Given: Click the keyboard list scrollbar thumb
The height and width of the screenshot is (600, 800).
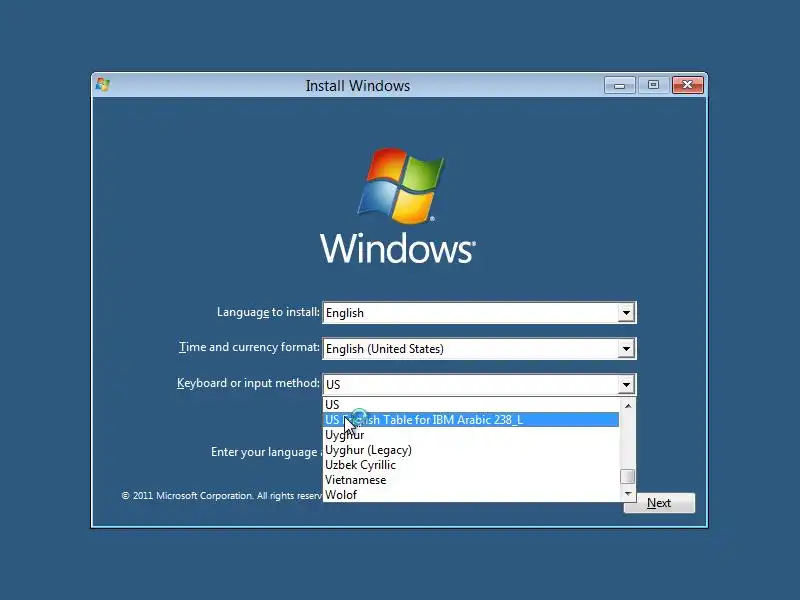Looking at the screenshot, I should coord(628,477).
